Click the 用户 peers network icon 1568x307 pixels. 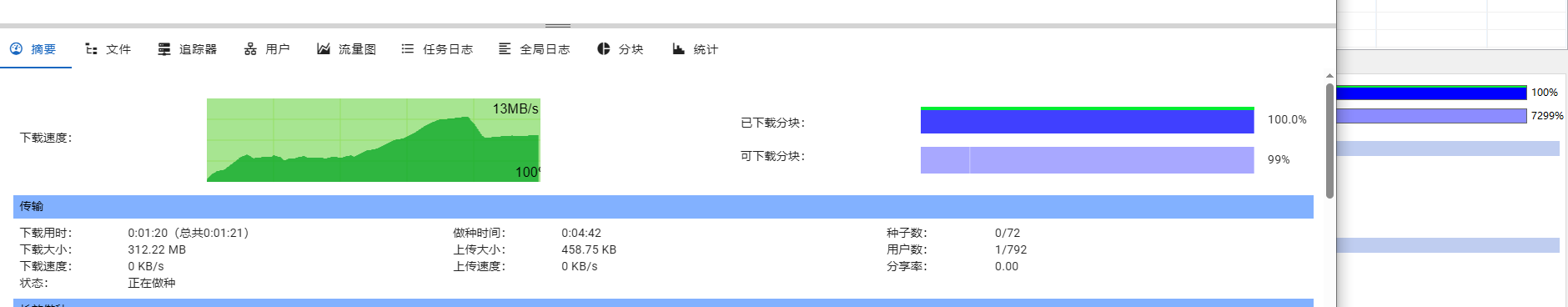pos(250,49)
